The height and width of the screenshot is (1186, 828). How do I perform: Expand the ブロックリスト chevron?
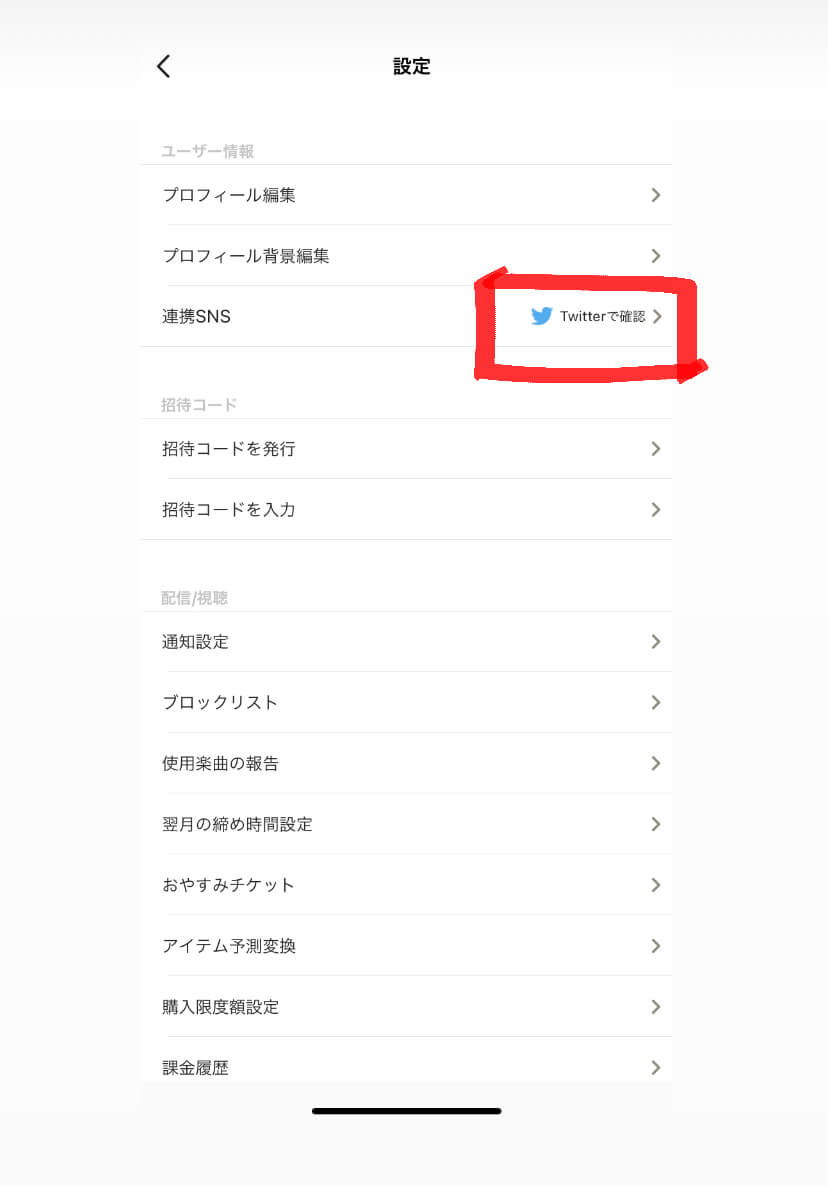(656, 702)
